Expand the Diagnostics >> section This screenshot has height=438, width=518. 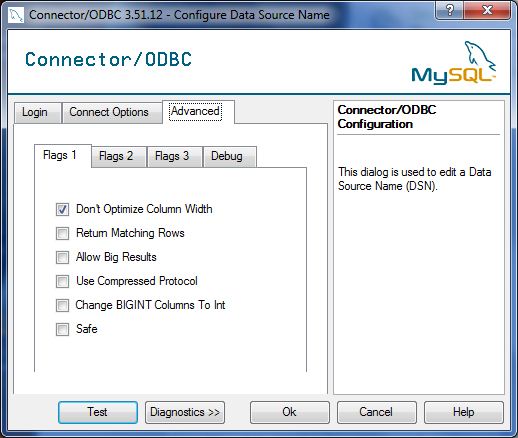(x=185, y=412)
